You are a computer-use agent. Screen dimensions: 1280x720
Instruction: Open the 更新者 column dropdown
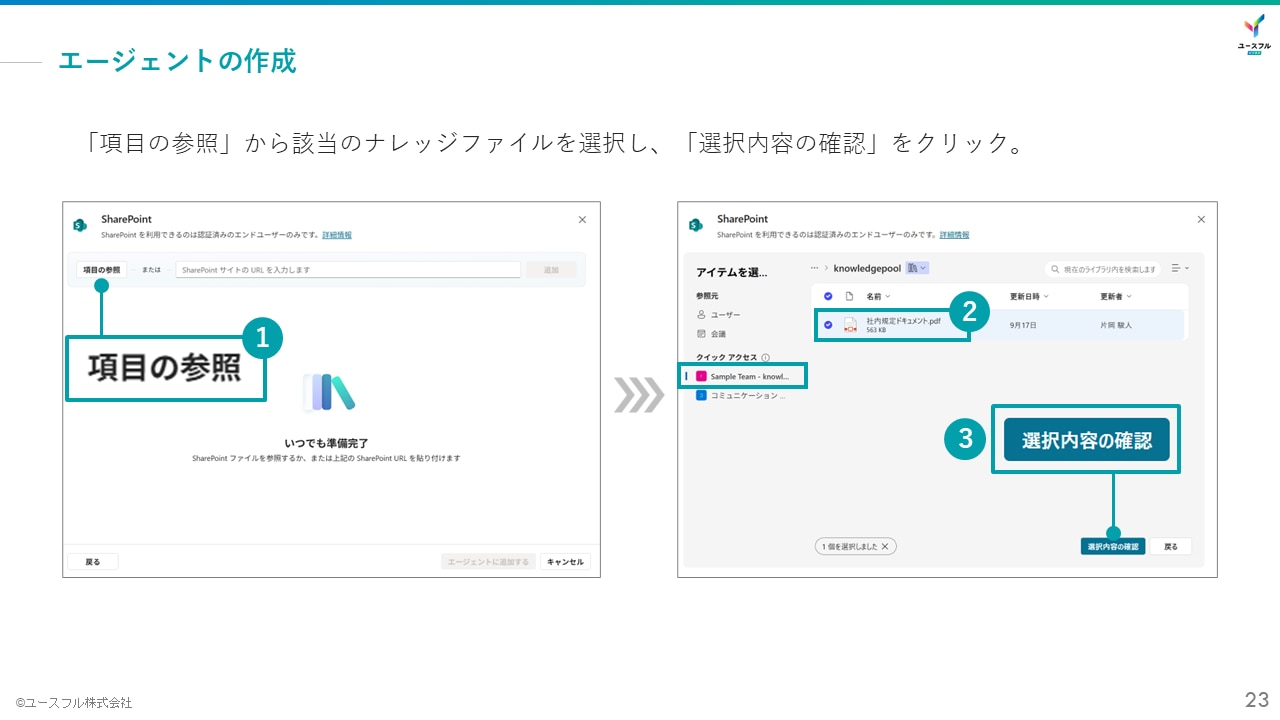1128,296
